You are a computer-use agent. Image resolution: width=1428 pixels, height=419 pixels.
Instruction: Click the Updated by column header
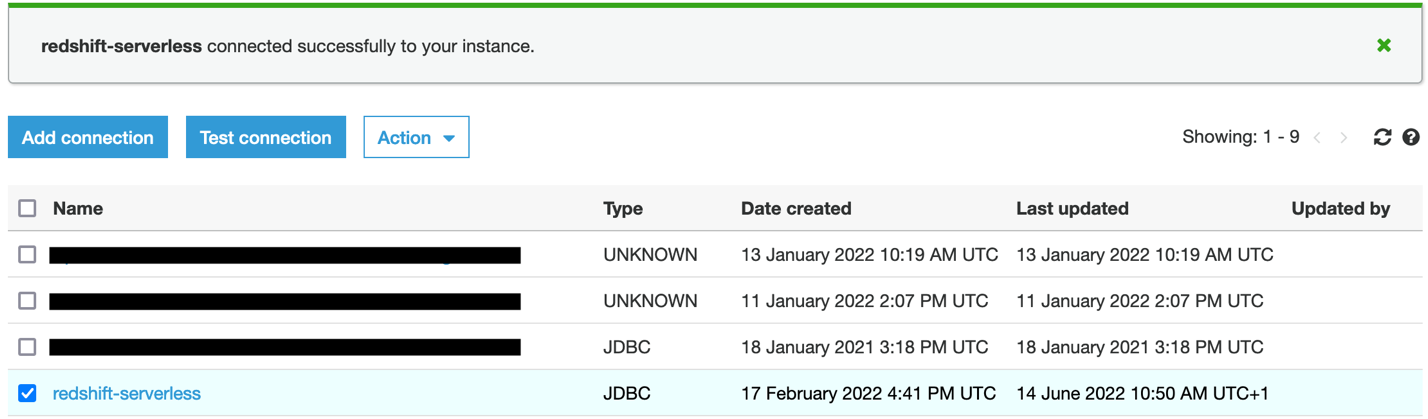point(1340,209)
